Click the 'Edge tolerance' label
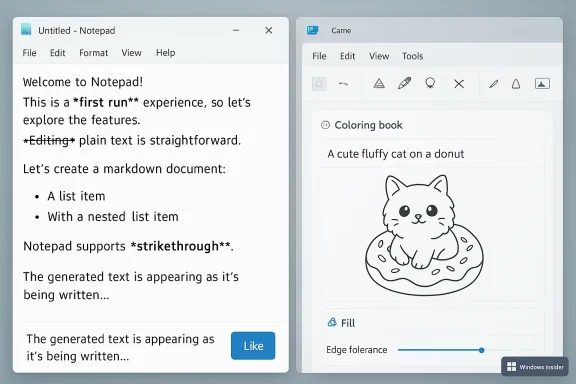This screenshot has width=576, height=384. pyautogui.click(x=357, y=349)
